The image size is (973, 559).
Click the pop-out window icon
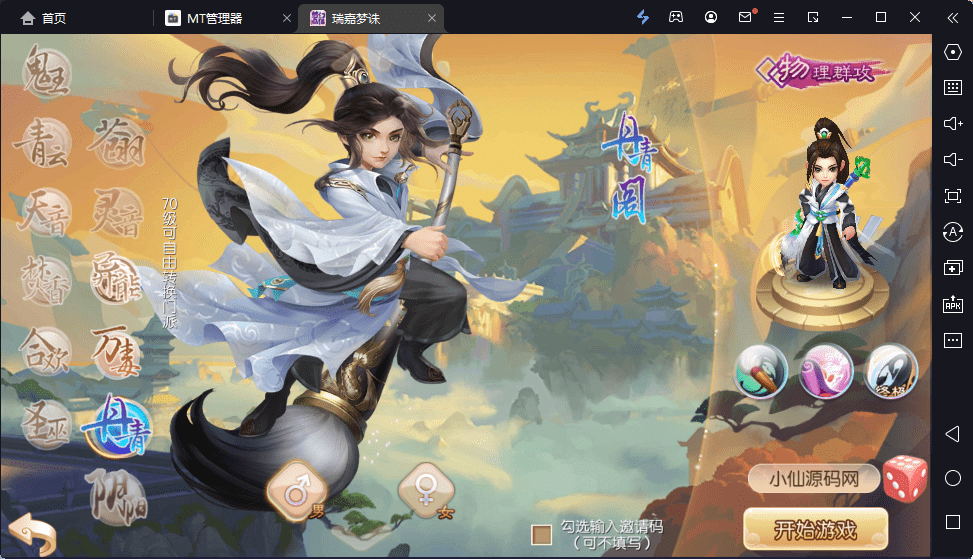(x=813, y=17)
